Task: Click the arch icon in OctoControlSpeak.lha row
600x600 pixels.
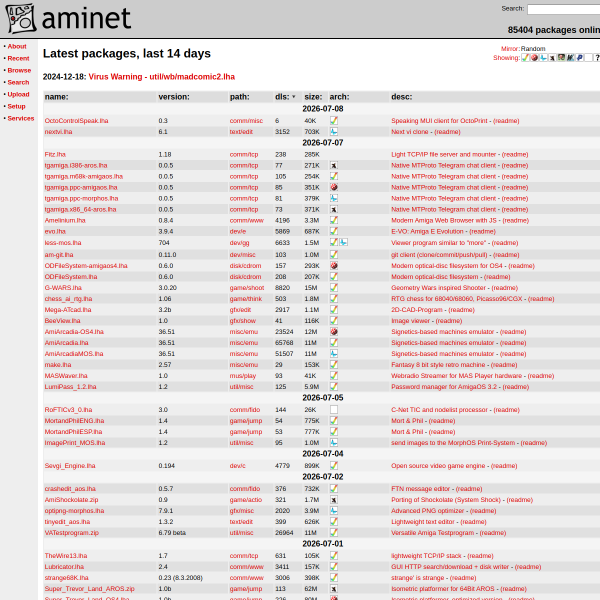Action: coord(334,121)
